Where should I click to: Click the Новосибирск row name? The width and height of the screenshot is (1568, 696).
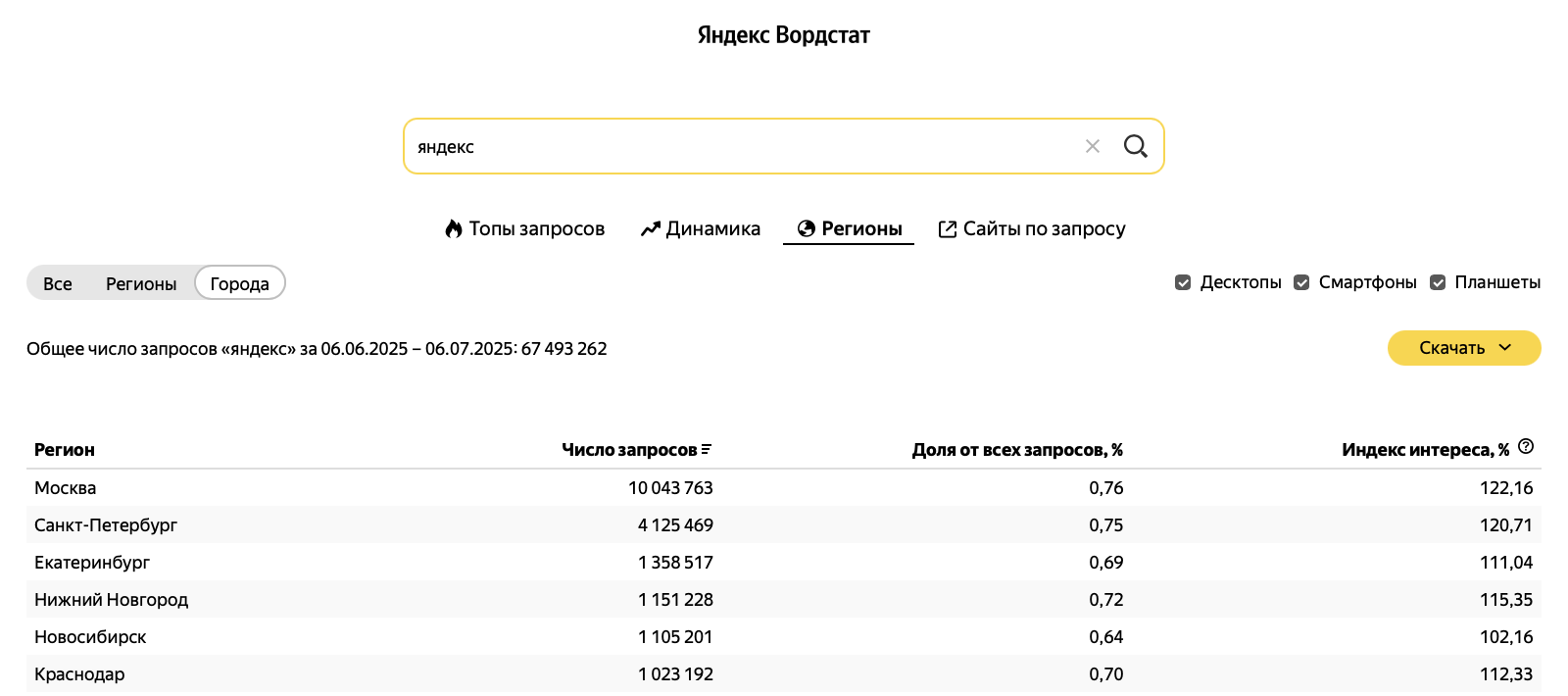(x=90, y=637)
